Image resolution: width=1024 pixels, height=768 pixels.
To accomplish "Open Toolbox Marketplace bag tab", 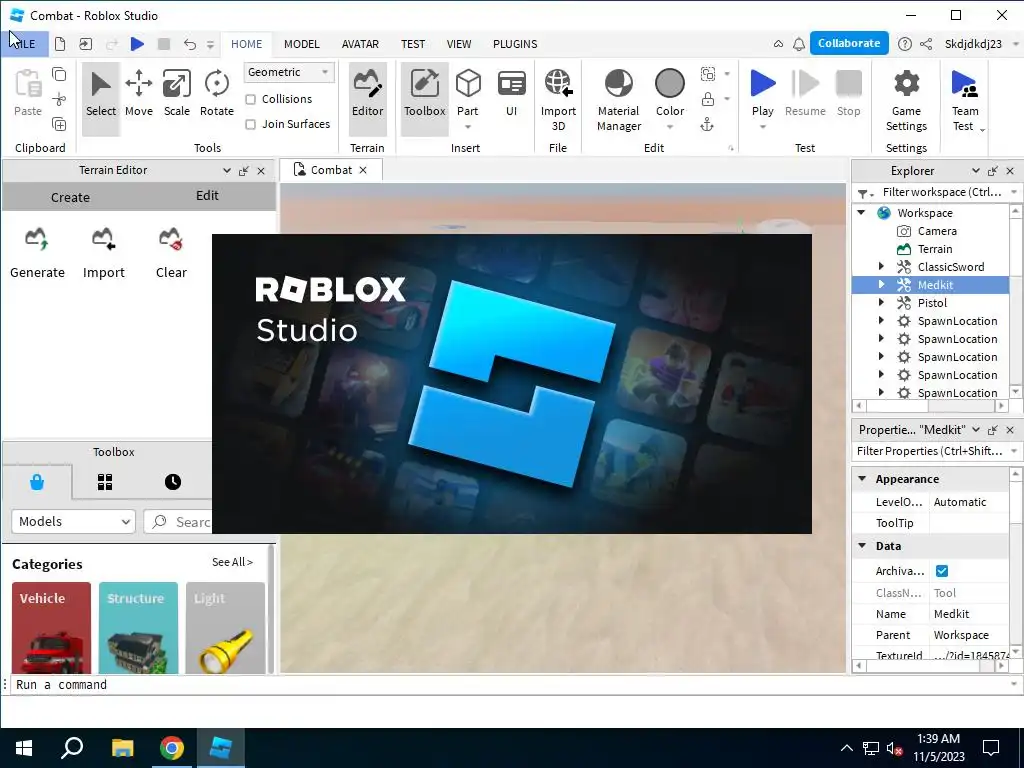I will tap(37, 482).
